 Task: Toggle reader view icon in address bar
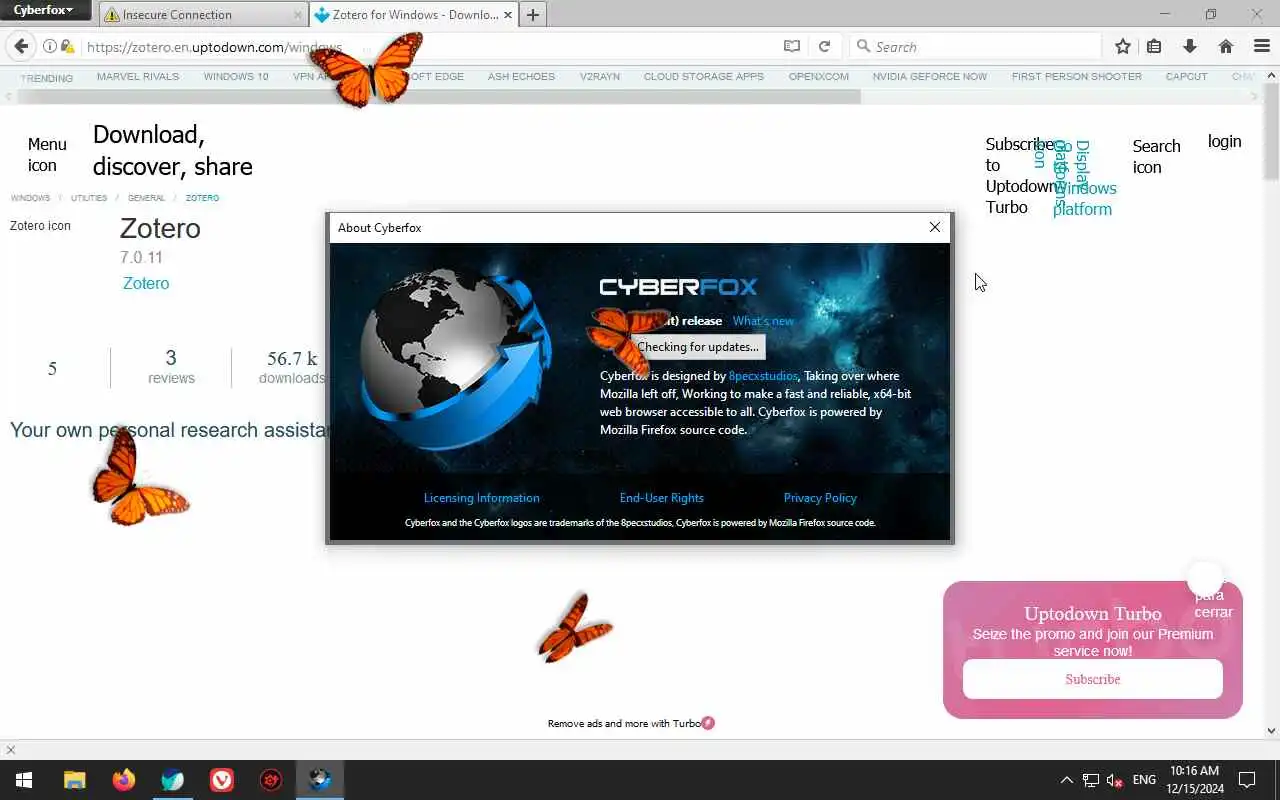tap(792, 46)
